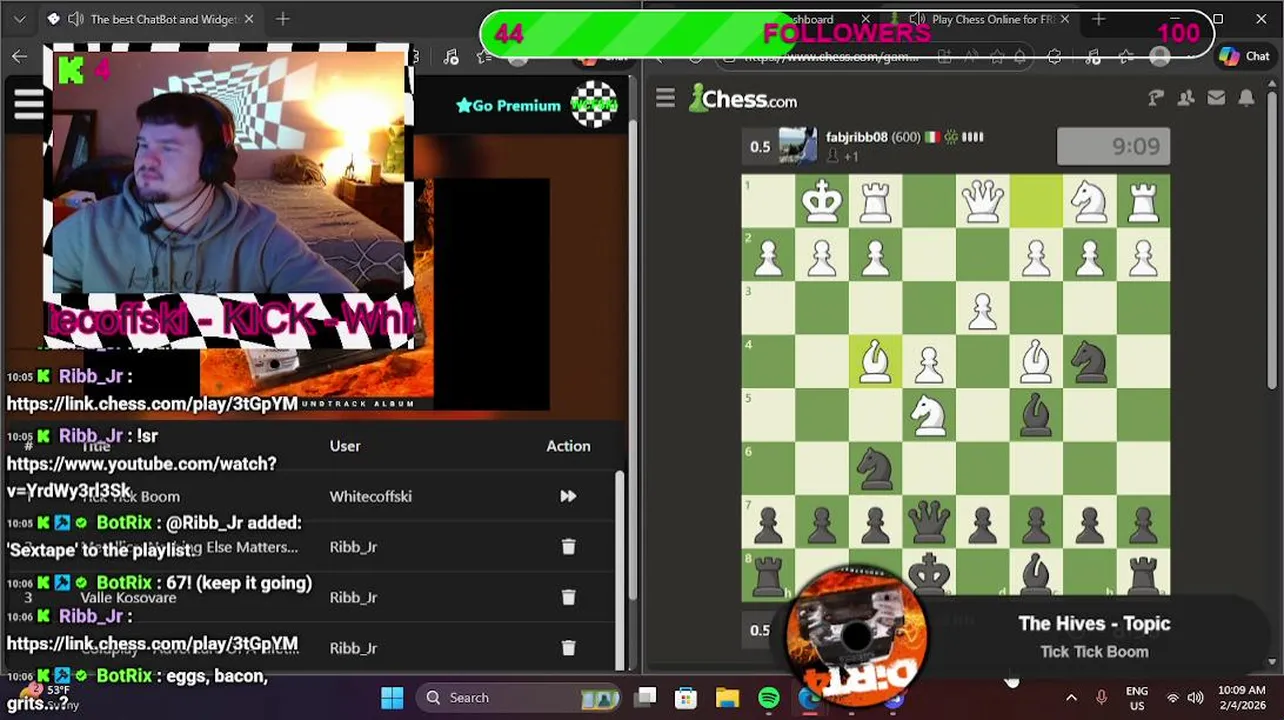The image size is (1284, 720).
Task: Select the black queen on the board
Action: [929, 521]
